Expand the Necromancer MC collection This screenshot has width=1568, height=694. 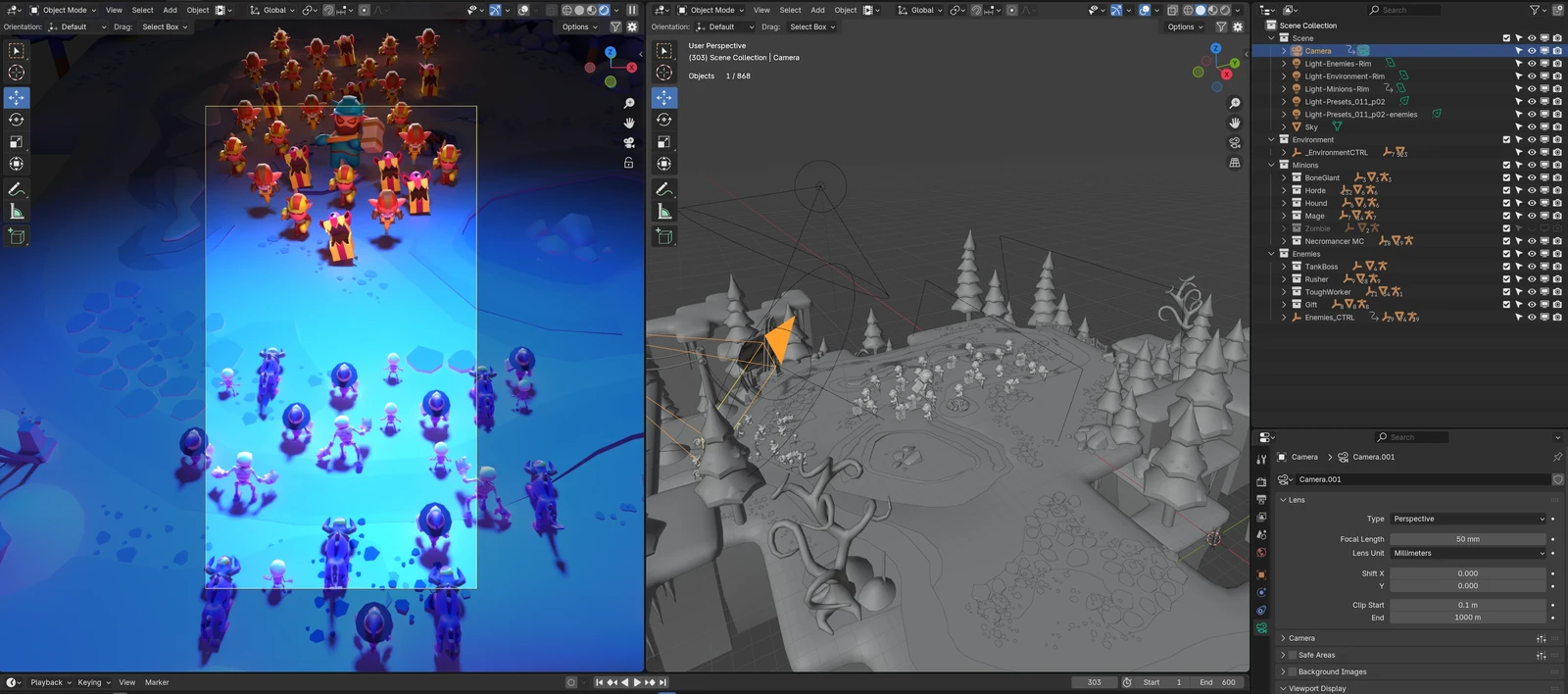(x=1284, y=241)
